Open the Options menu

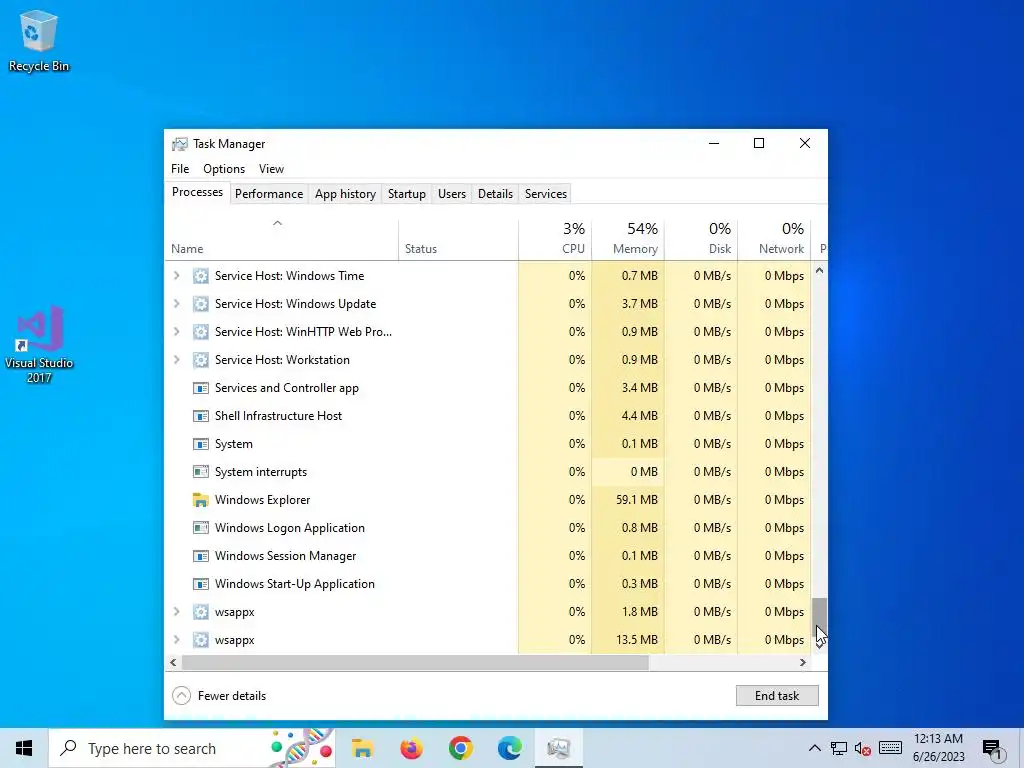coord(224,168)
